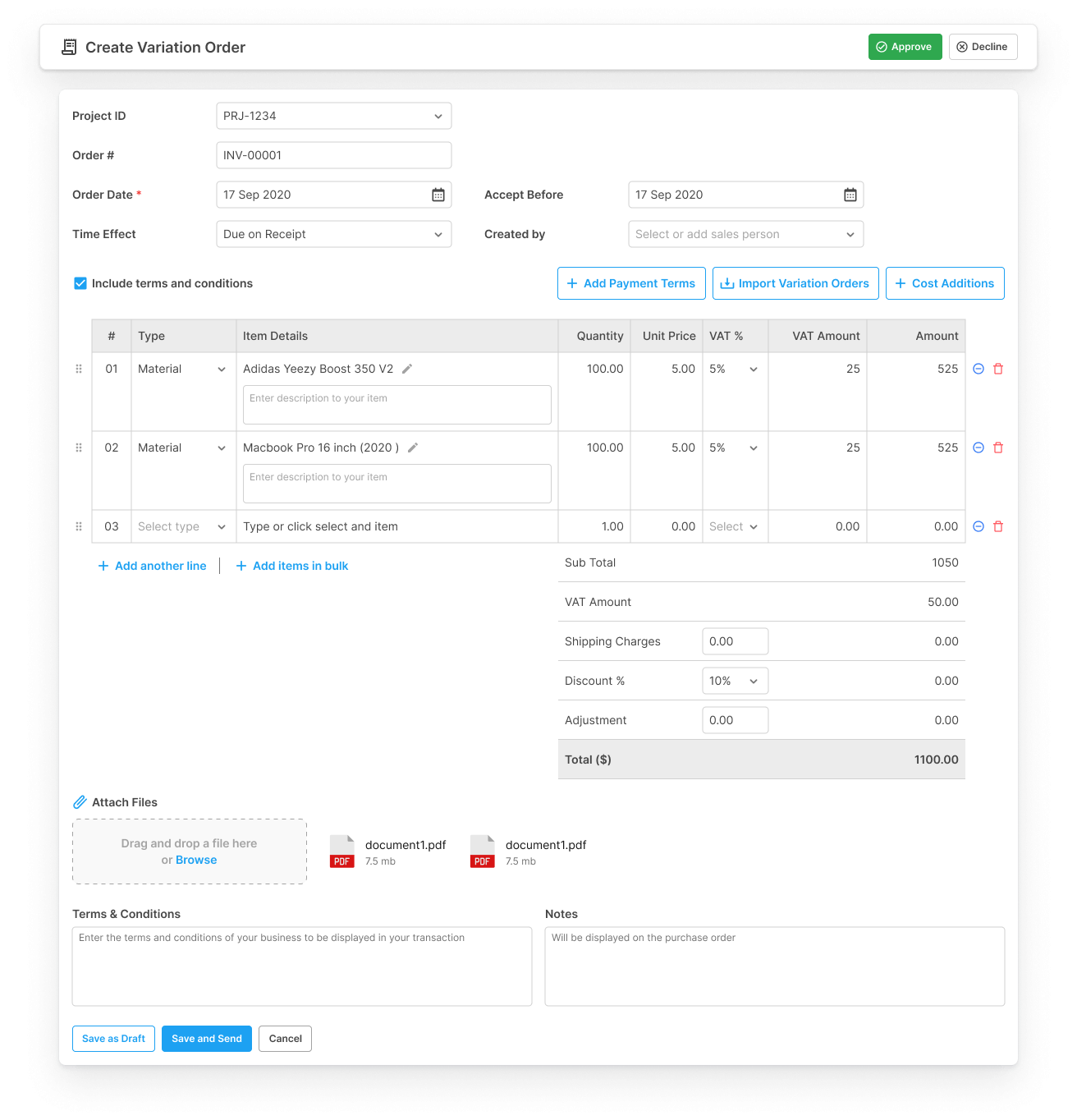Click the Order Date calendar icon
The image size is (1077, 1120).
click(438, 195)
